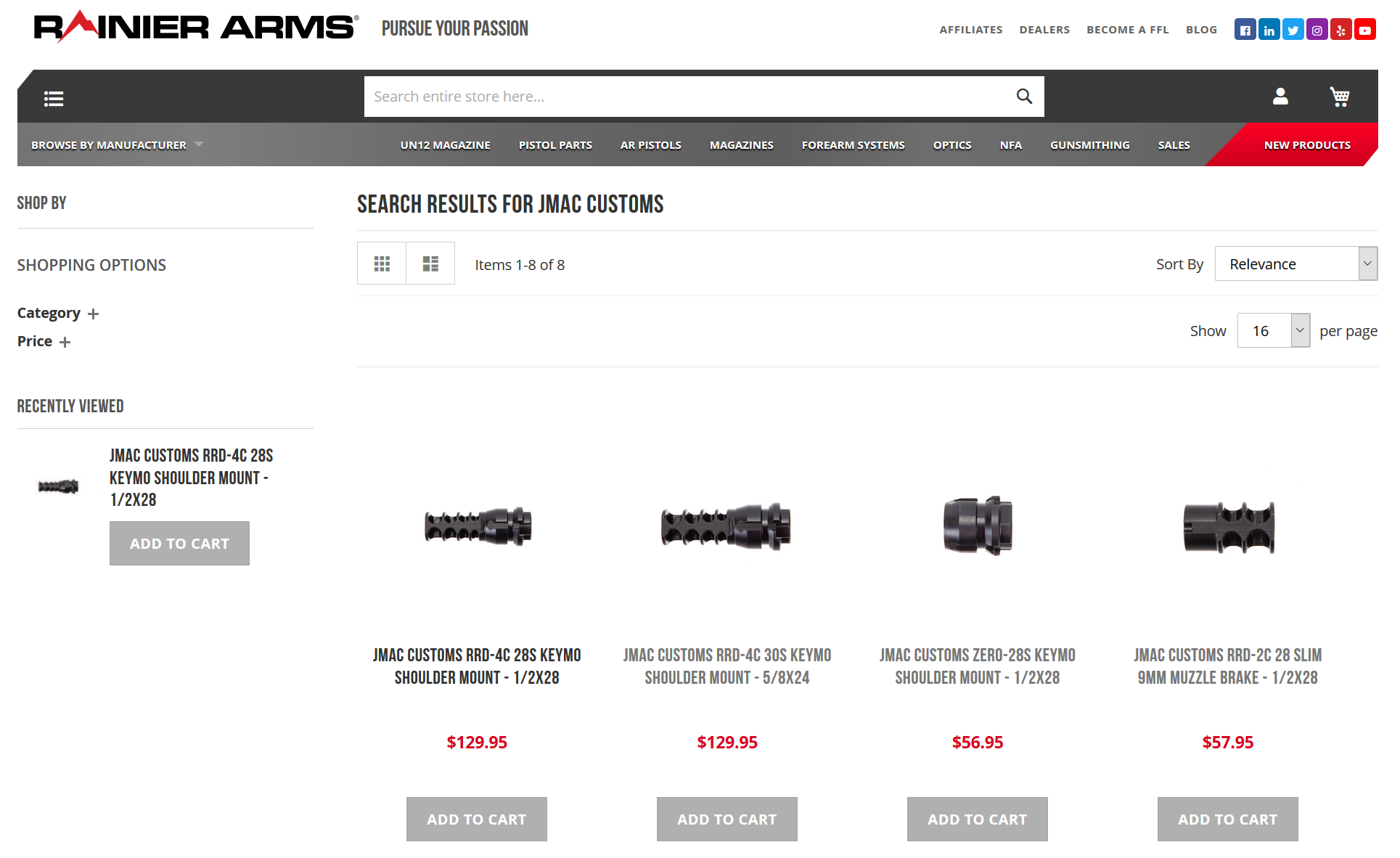Go to the Optics menu item

tap(951, 145)
